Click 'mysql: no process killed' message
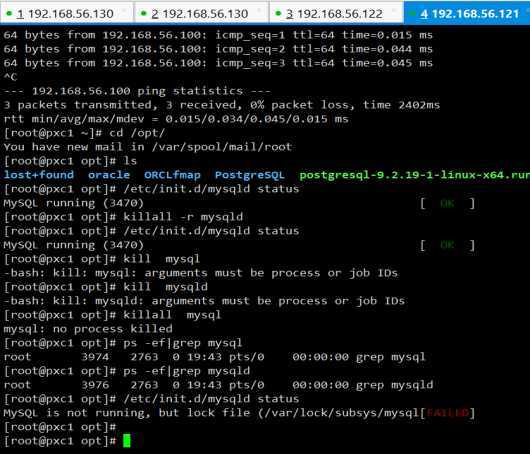The height and width of the screenshot is (454, 530). point(88,329)
